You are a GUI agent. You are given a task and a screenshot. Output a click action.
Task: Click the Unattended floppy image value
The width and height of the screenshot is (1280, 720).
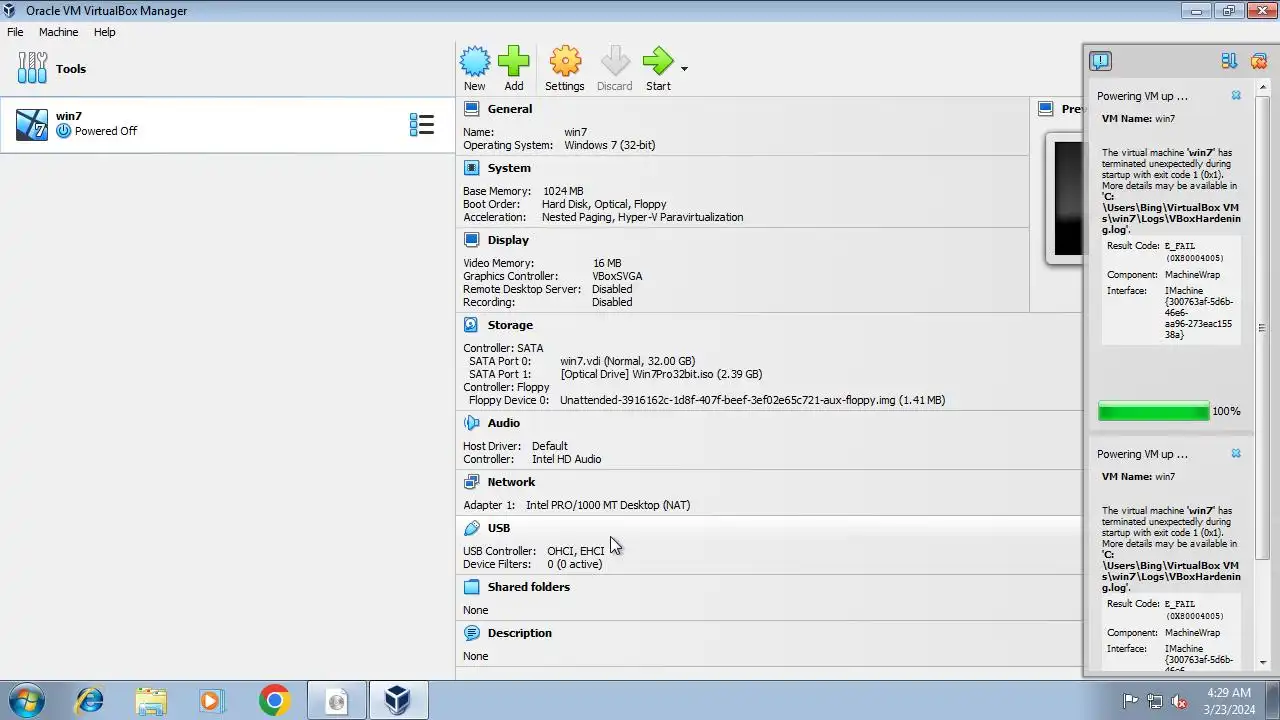(752, 400)
